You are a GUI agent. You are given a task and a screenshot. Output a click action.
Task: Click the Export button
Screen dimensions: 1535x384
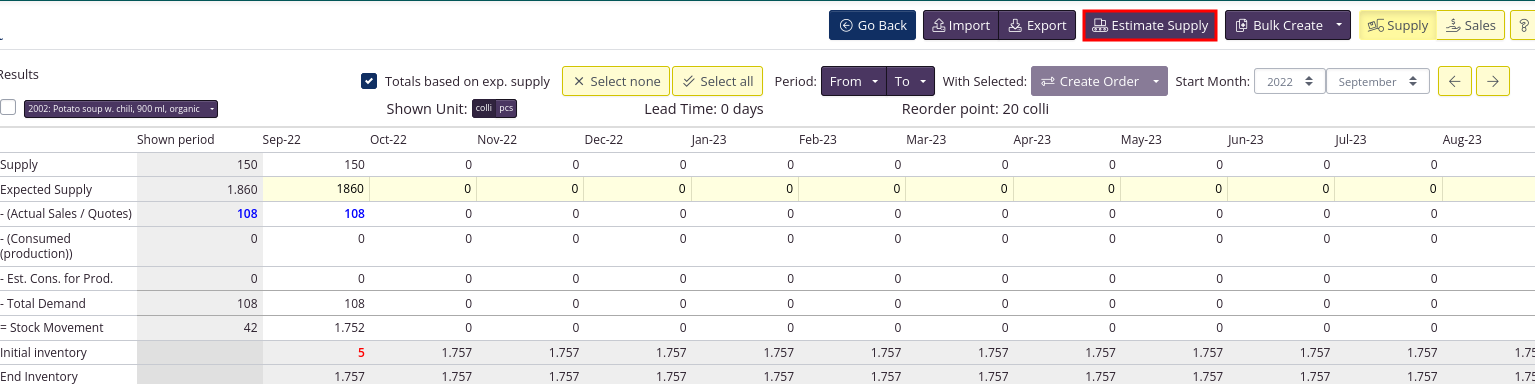click(x=1037, y=25)
